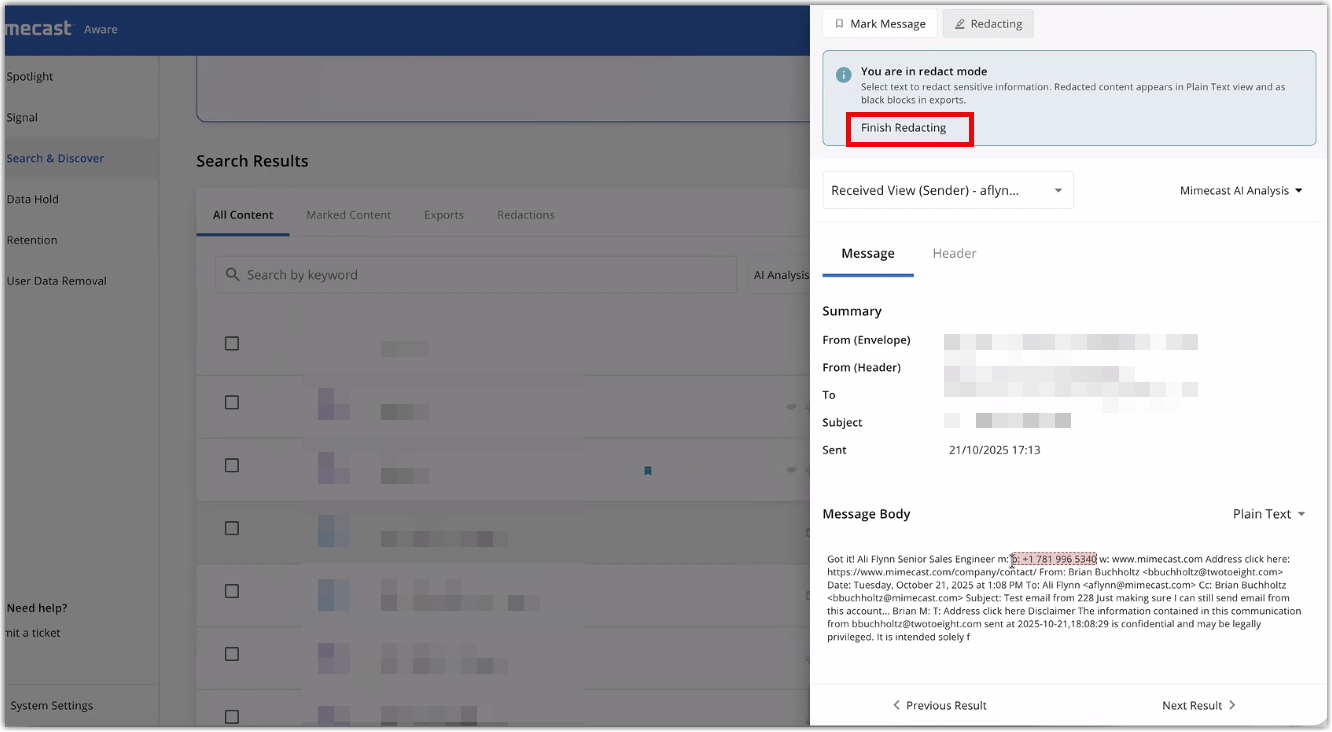Go to Previous Result
Image resolution: width=1332 pixels, height=732 pixels.
tap(939, 705)
